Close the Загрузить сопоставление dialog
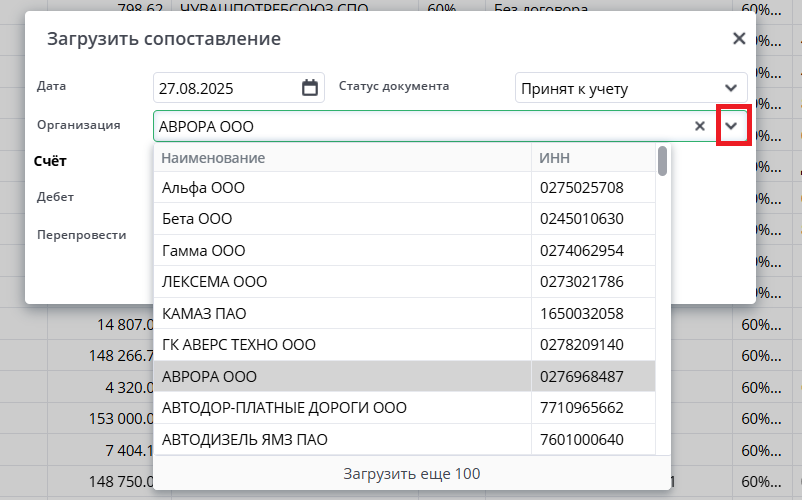This screenshot has width=802, height=500. tap(739, 39)
